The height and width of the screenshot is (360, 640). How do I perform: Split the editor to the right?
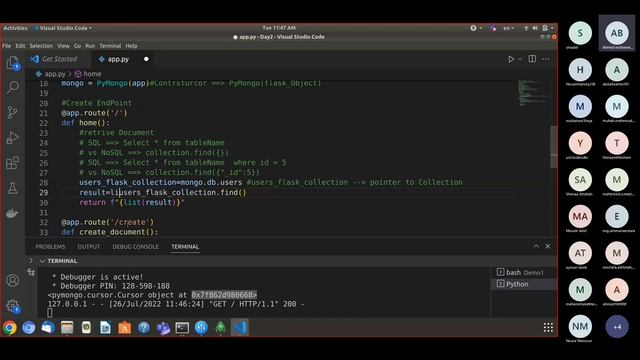point(532,59)
